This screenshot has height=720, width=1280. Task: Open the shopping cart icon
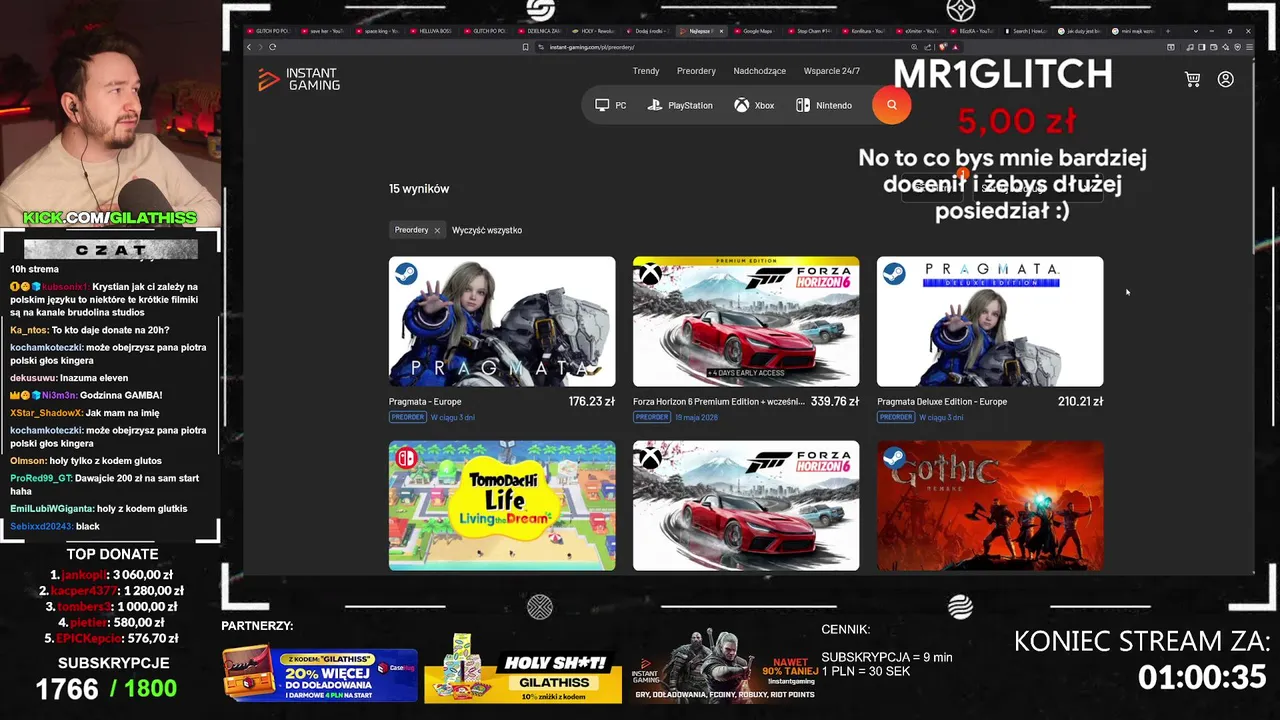click(1192, 79)
